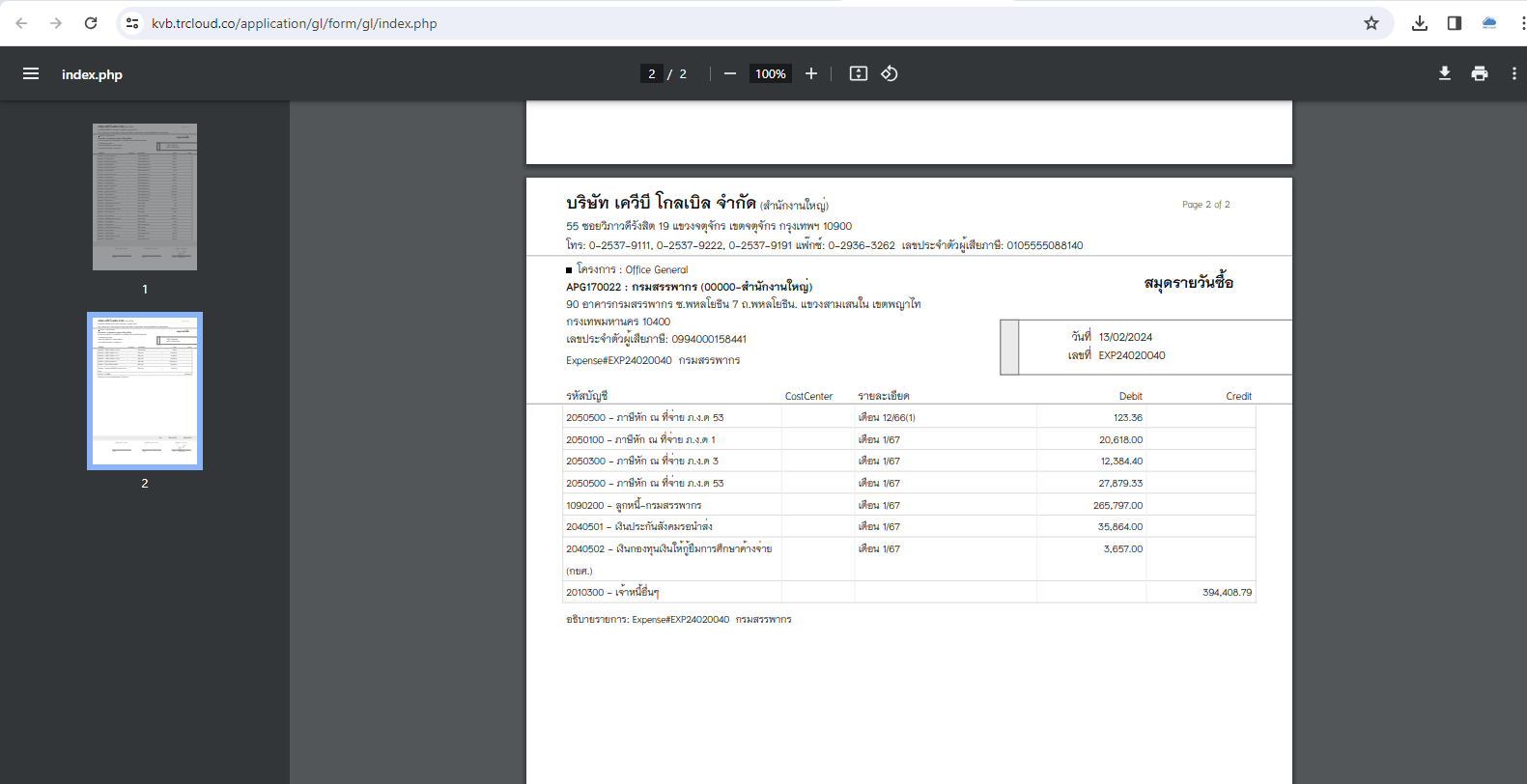Click account row 2050100
Screen dimensions: 1527x784
click(x=910, y=439)
